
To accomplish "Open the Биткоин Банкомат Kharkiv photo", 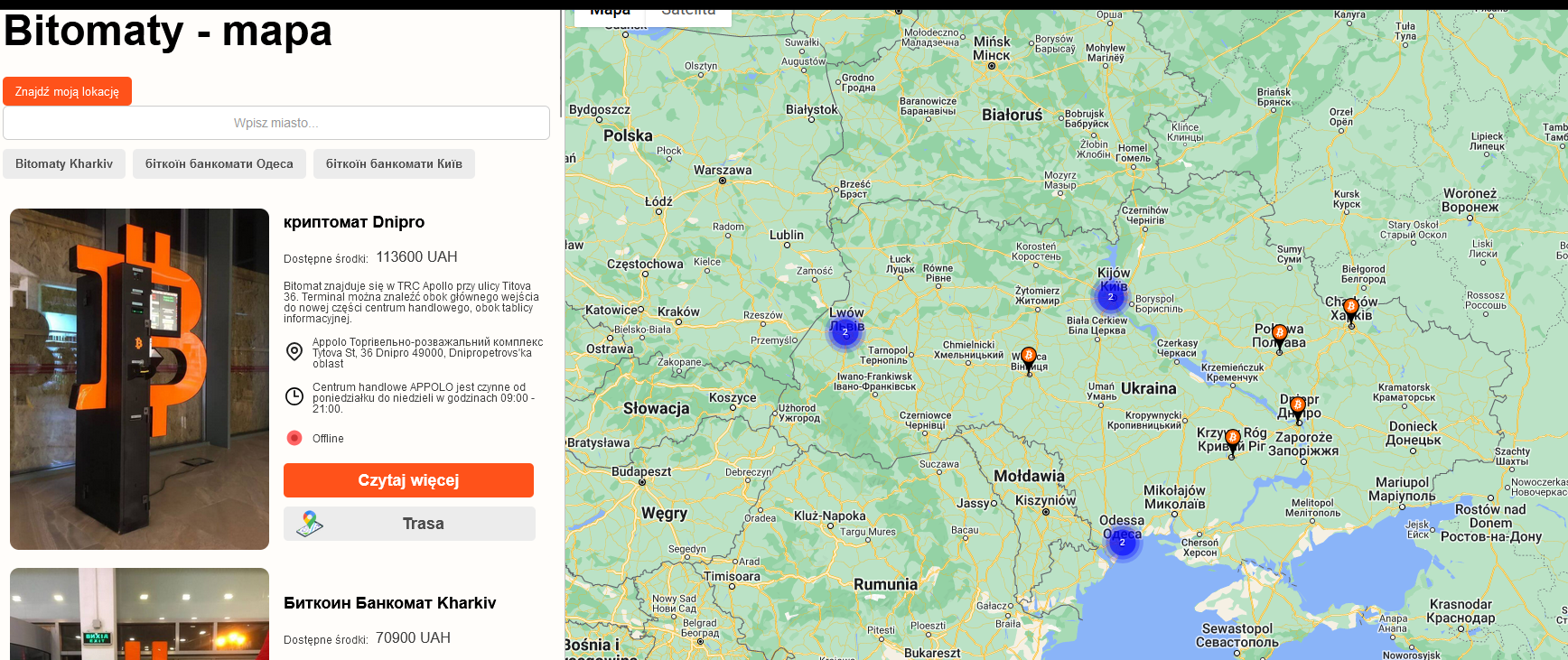I will [140, 614].
